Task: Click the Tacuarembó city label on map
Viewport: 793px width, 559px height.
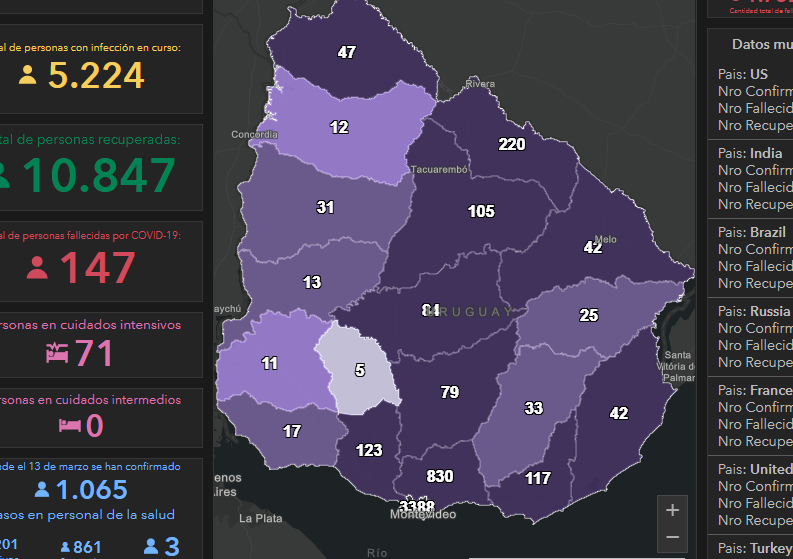Action: [439, 169]
